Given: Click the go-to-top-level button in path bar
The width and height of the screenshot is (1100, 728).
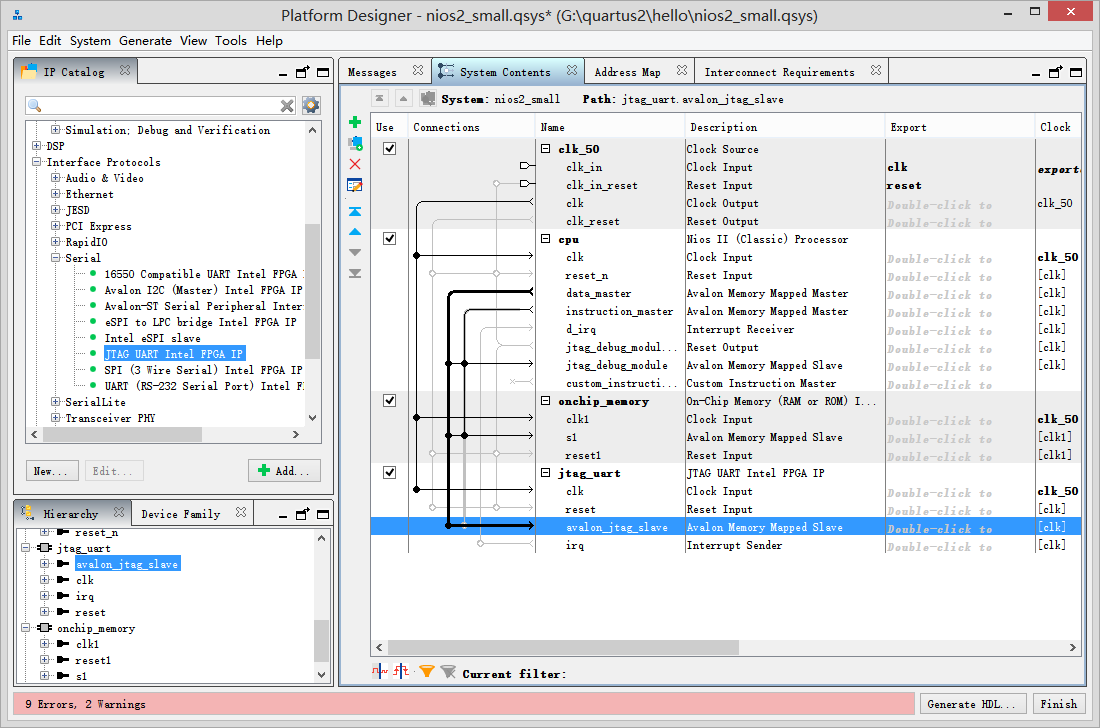Looking at the screenshot, I should tap(380, 98).
